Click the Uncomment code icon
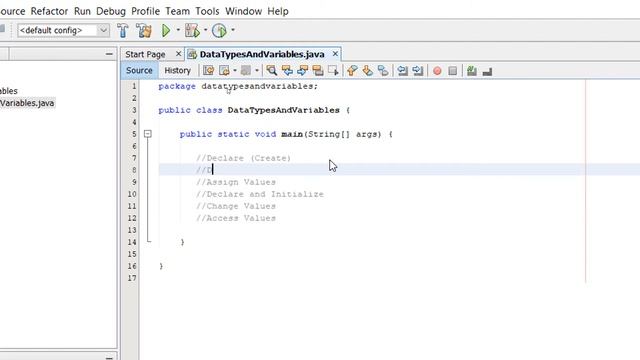The width and height of the screenshot is (640, 360). [487, 72]
